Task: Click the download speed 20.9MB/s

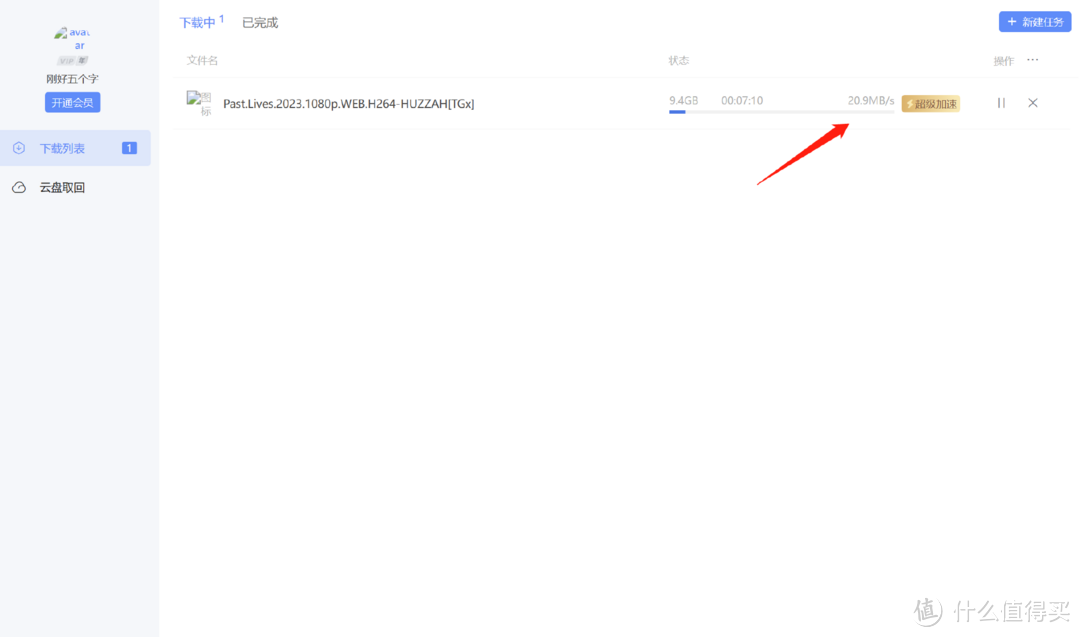Action: coord(871,101)
